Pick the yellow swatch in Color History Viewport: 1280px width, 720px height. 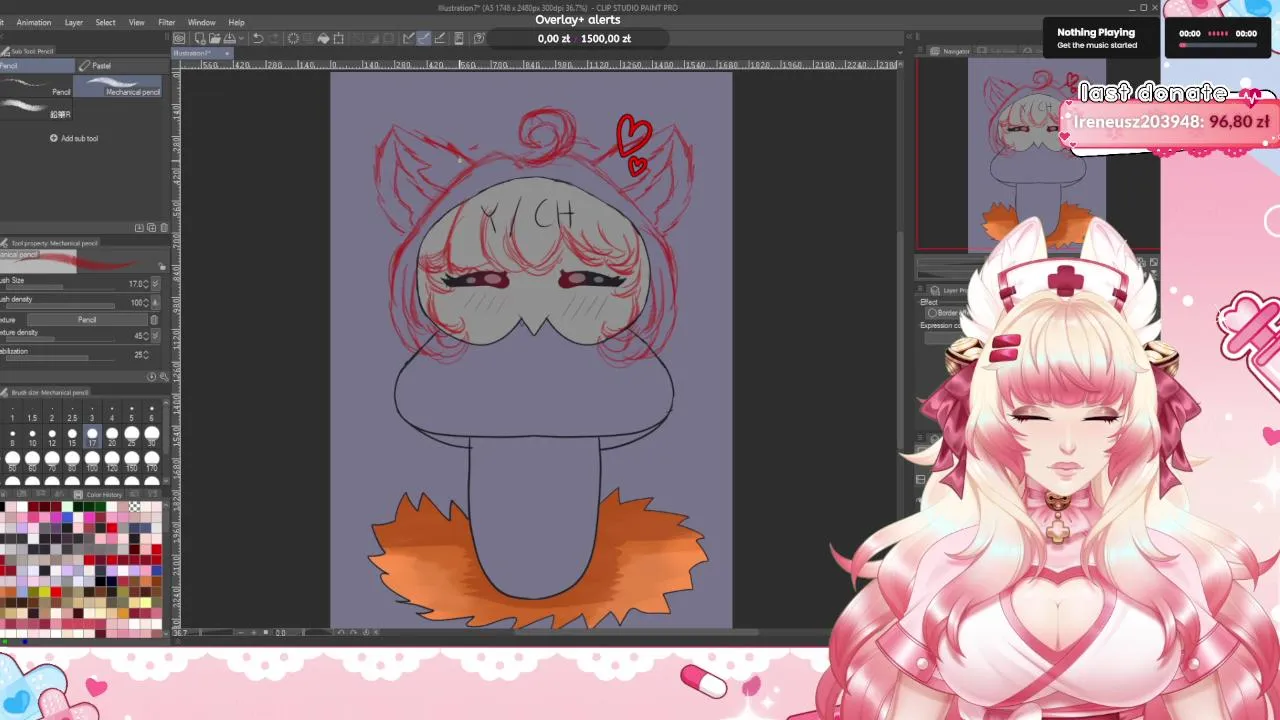pyautogui.click(x=44, y=592)
